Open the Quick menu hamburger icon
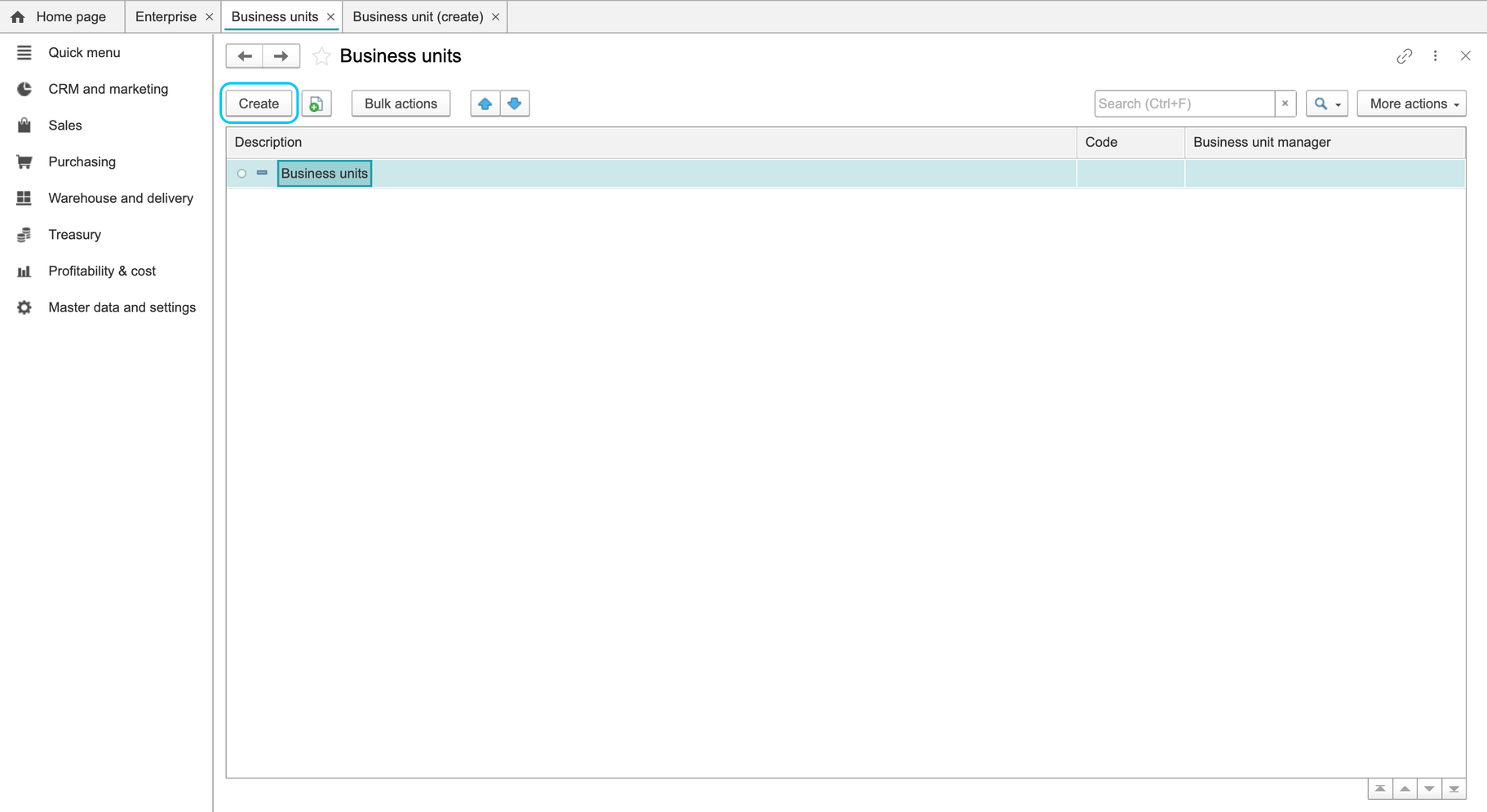 tap(24, 52)
